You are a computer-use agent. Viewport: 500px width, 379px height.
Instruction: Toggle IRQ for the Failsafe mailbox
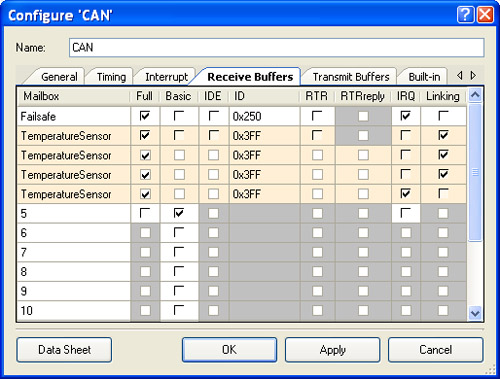point(406,116)
